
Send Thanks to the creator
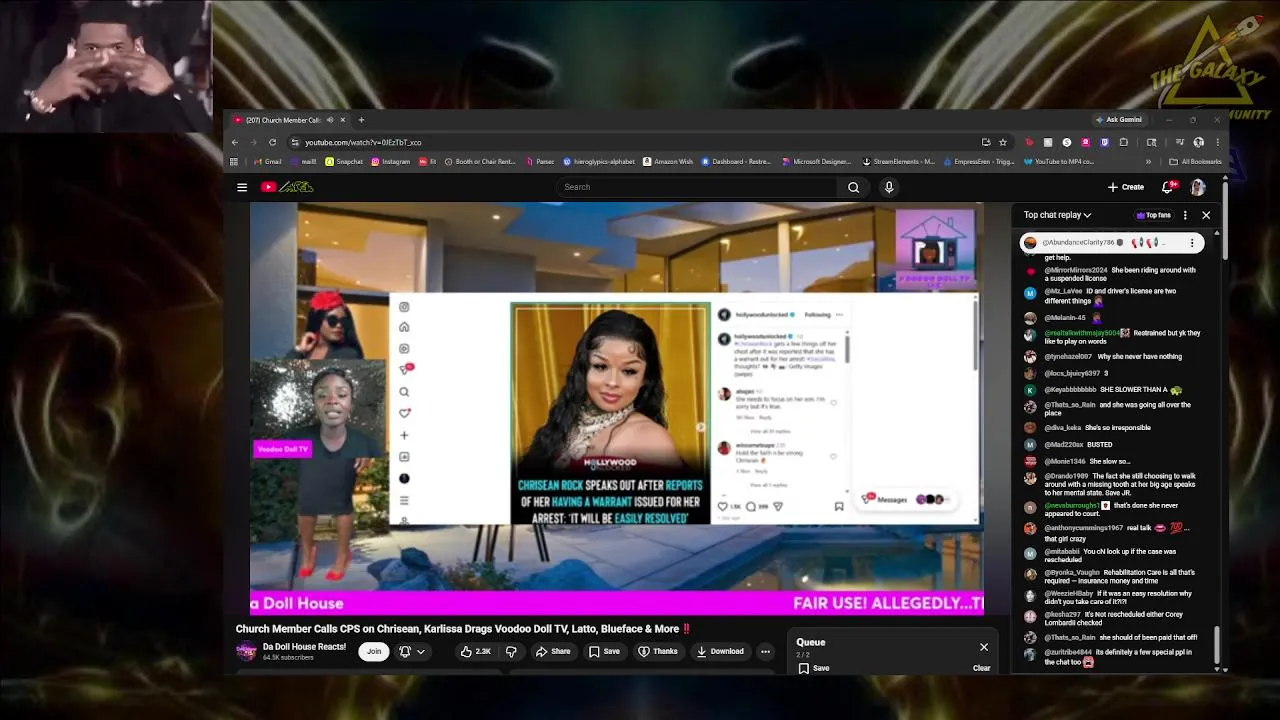coord(658,652)
